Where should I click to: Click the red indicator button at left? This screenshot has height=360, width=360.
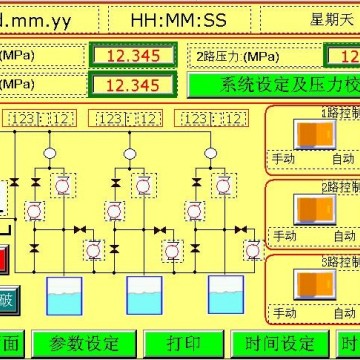pyautogui.click(x=4, y=260)
